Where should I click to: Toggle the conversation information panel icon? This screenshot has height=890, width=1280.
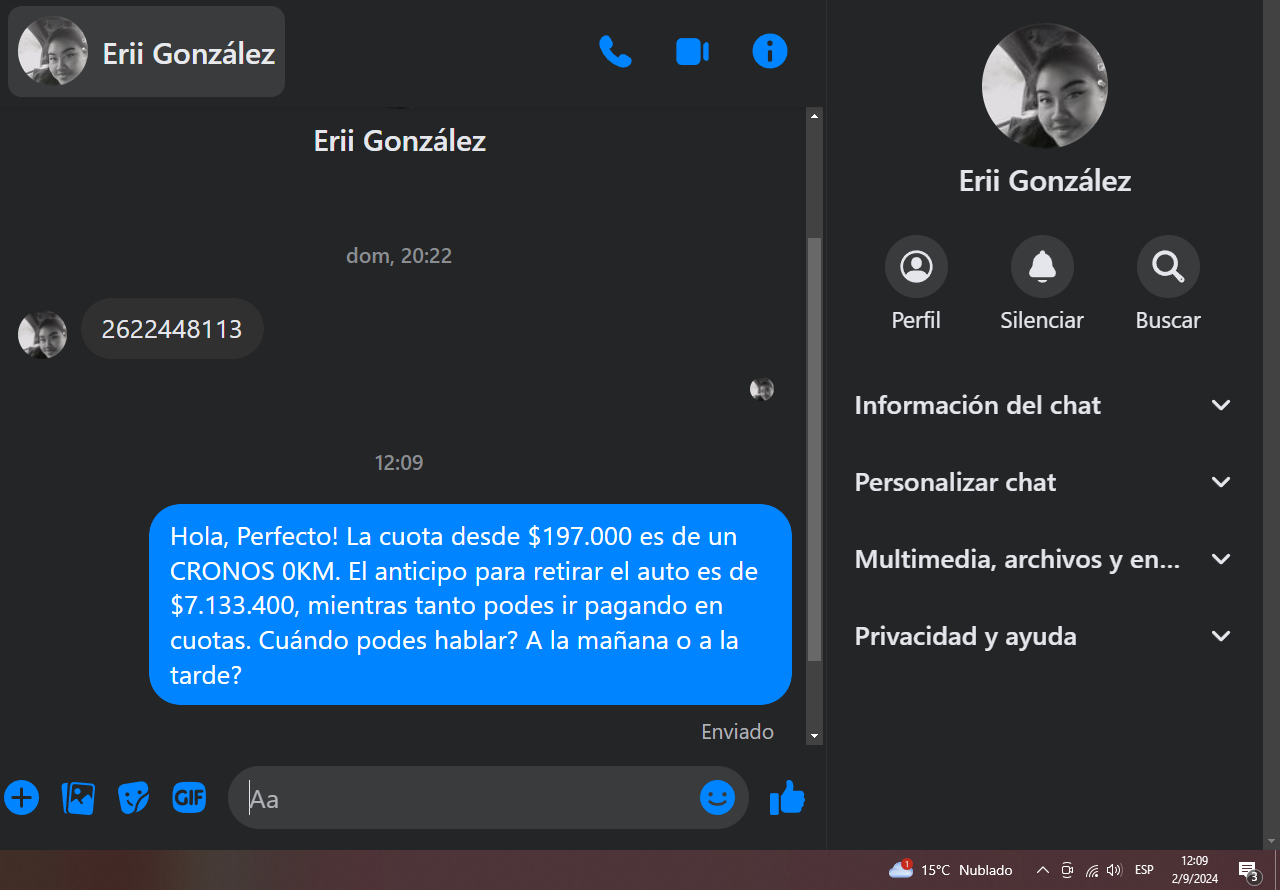(770, 51)
